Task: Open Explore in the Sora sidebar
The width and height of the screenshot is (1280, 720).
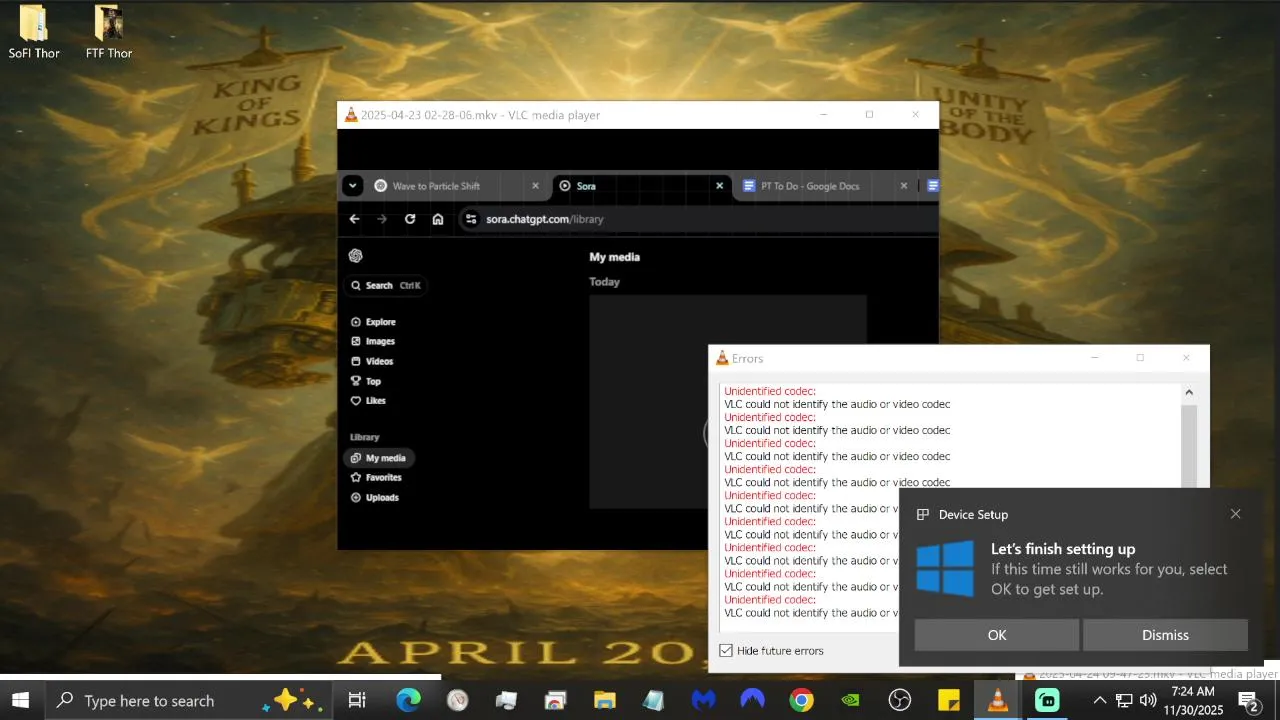Action: coord(373,322)
